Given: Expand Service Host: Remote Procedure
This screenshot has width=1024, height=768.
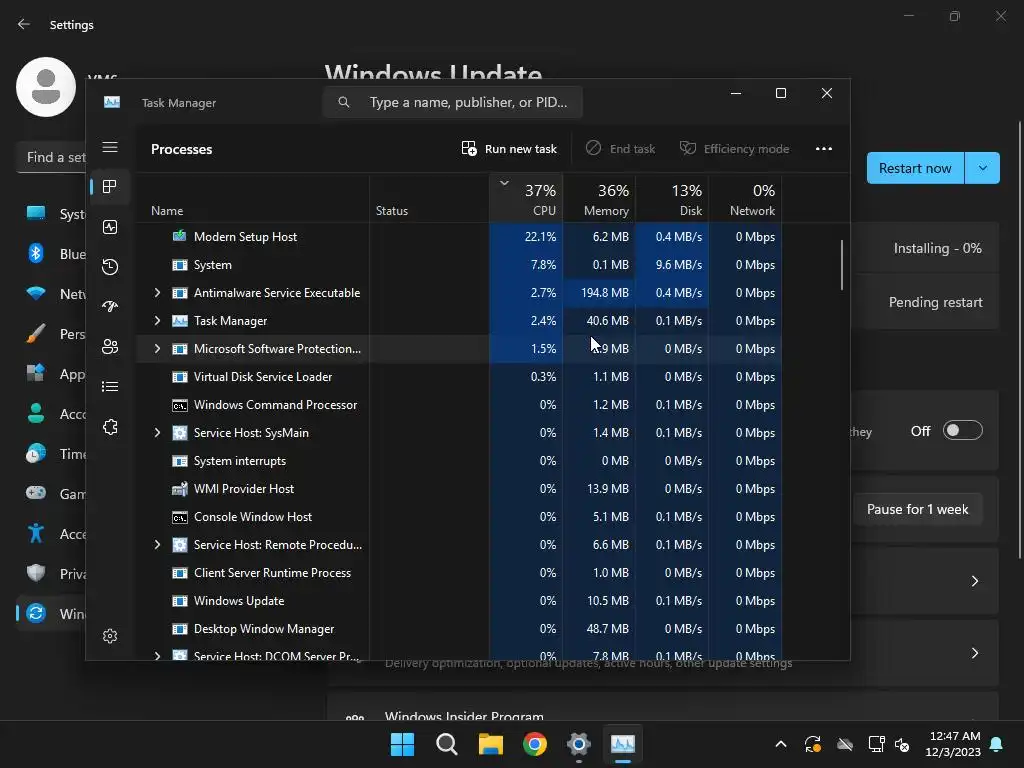Looking at the screenshot, I should click(157, 545).
